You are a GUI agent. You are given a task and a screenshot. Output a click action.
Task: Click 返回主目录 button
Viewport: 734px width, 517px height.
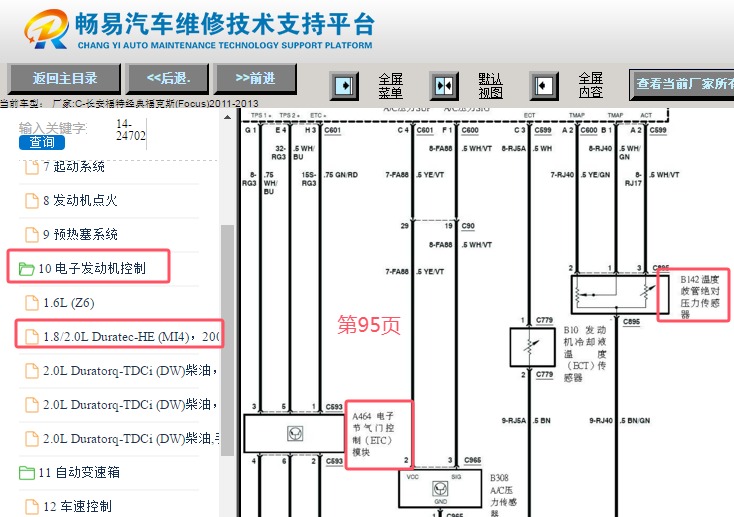tap(65, 78)
